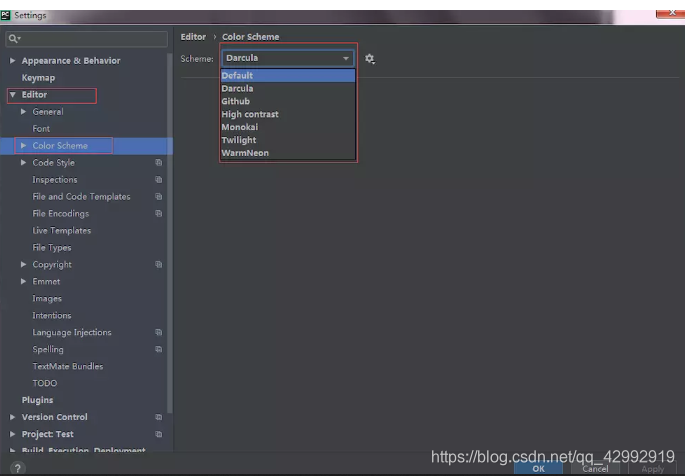Expand the Copyright node arrow
The image size is (685, 476).
[x=24, y=264]
